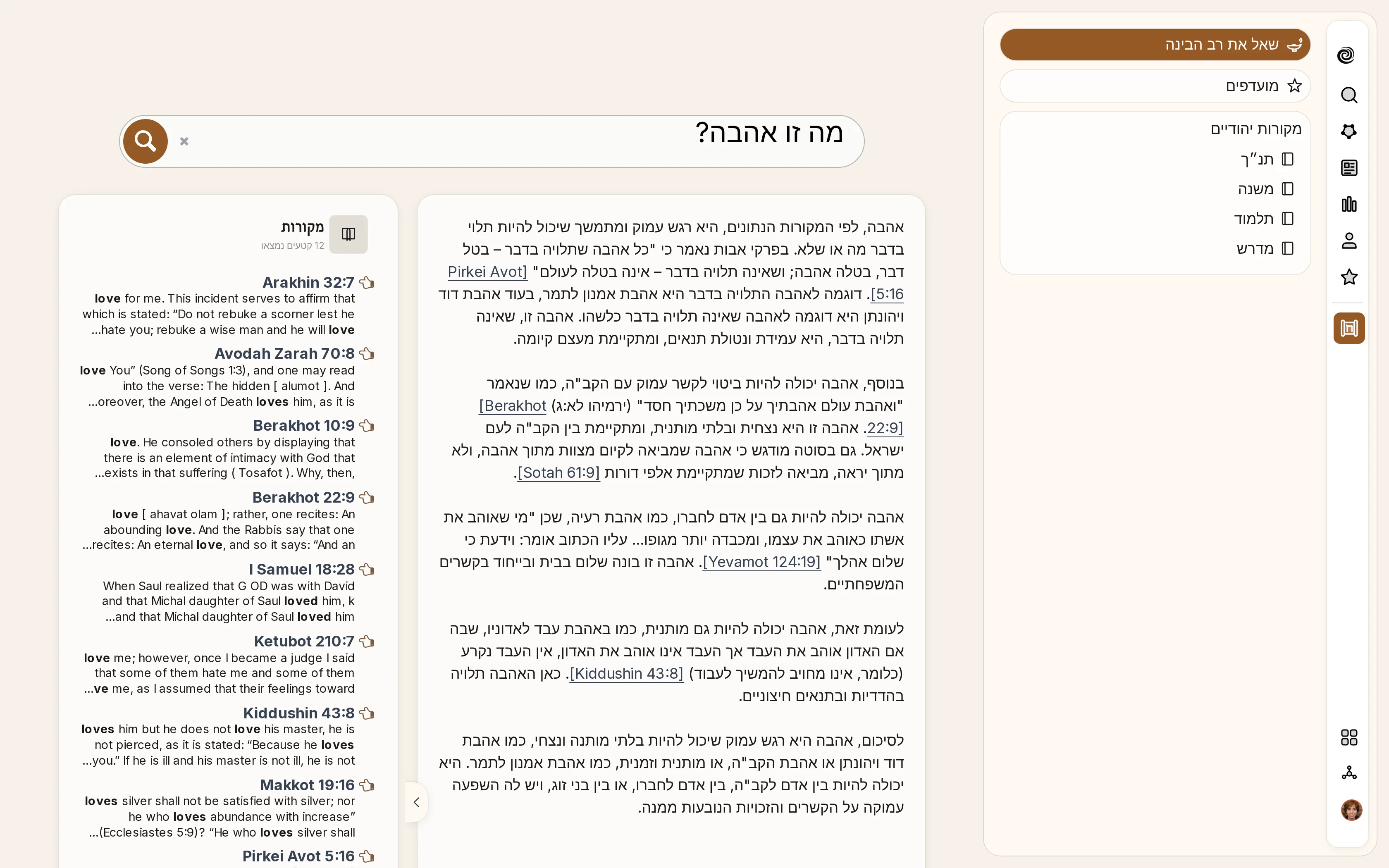Toggle the תלמוד source checkbox
The image size is (1389, 868).
[1287, 219]
